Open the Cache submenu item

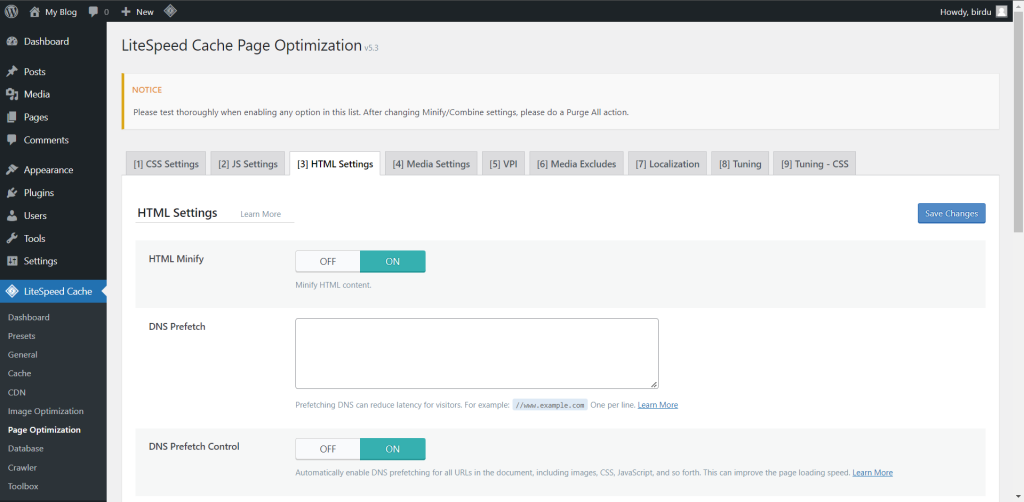coord(20,373)
